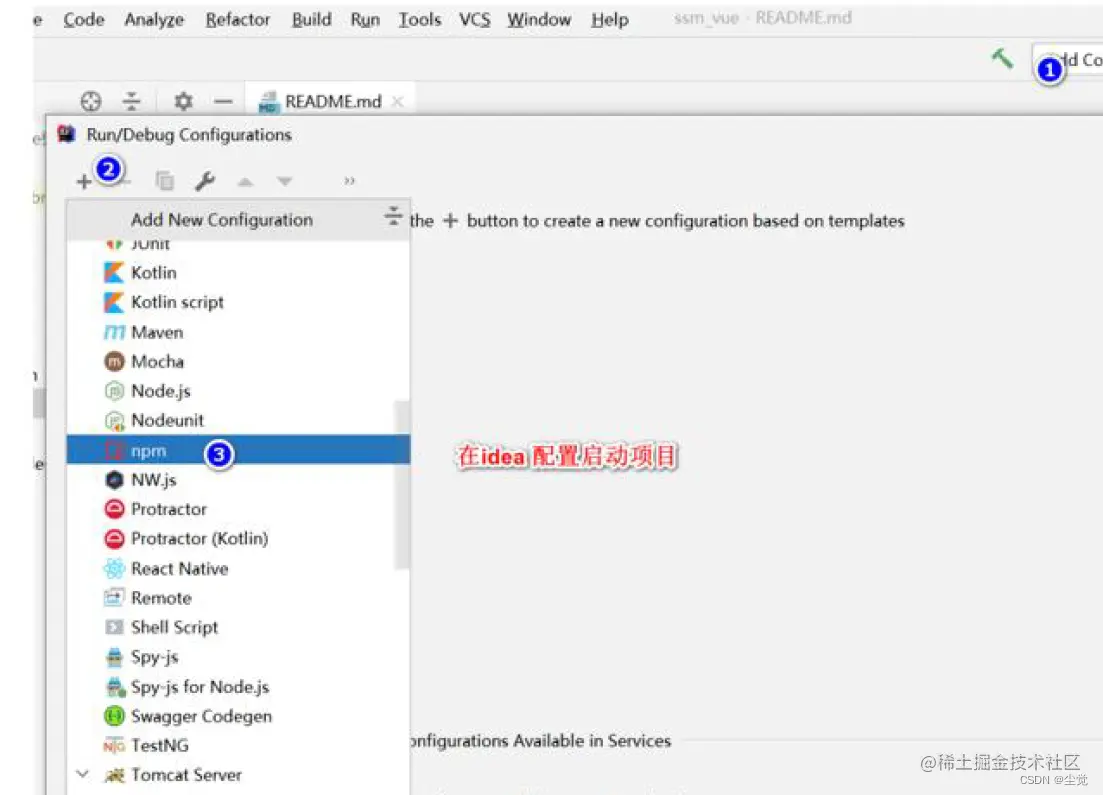Select React Native configuration type
The height and width of the screenshot is (795, 1103).
238,568
